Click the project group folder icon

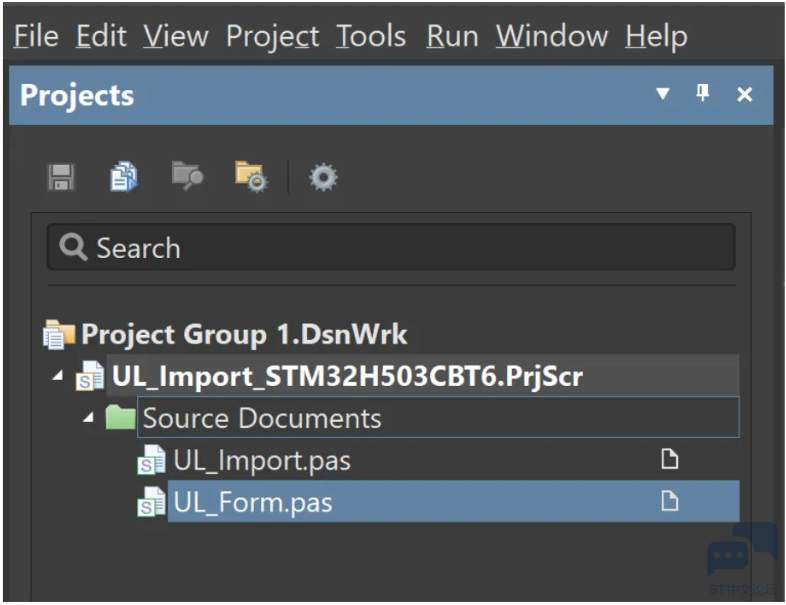point(59,334)
